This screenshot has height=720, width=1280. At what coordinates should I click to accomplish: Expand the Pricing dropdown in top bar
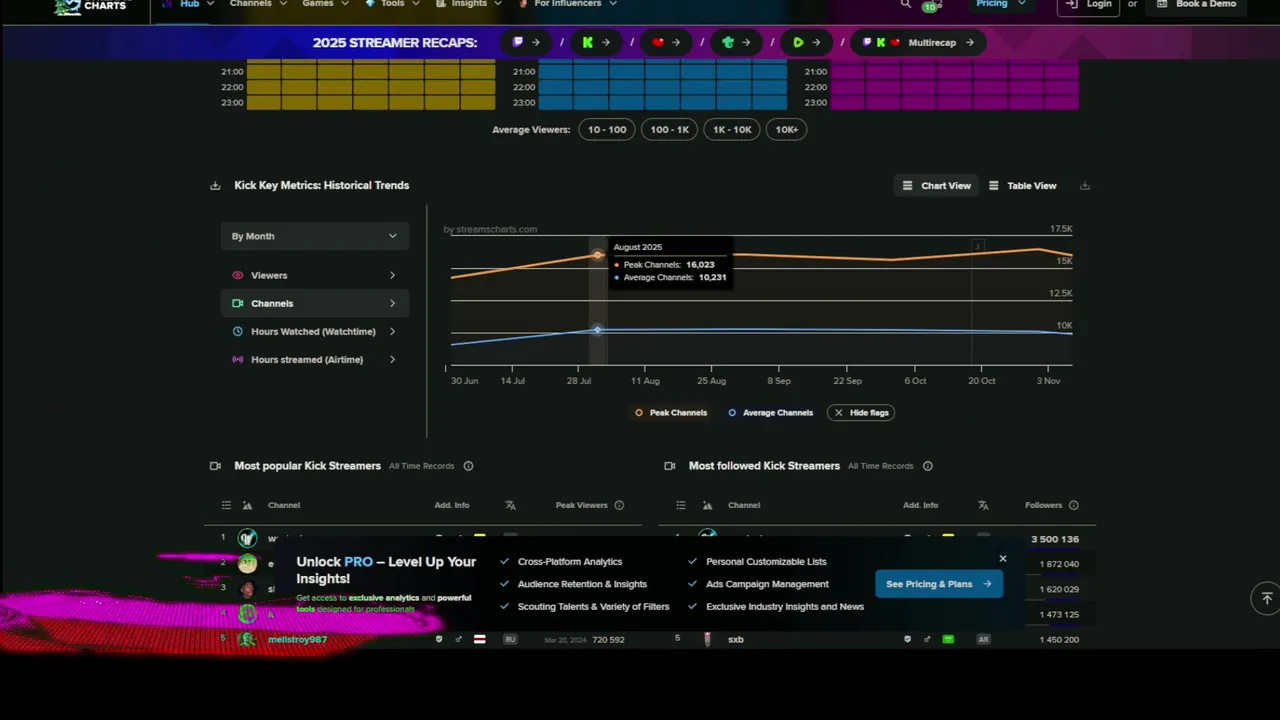point(1000,4)
